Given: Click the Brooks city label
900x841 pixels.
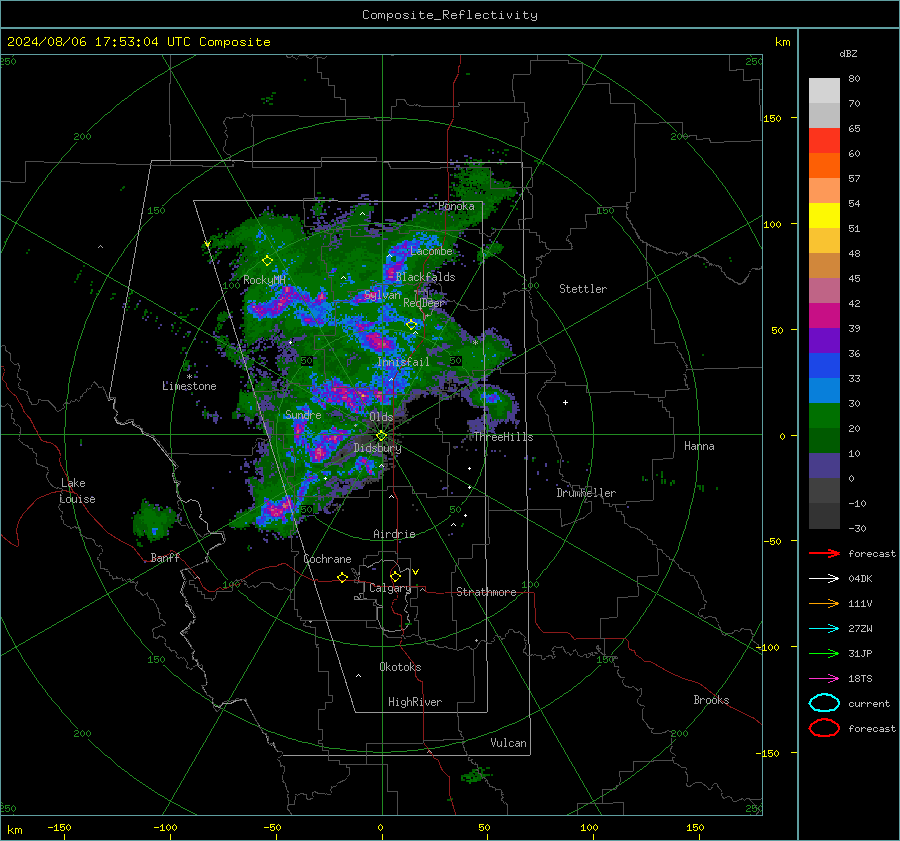Looking at the screenshot, I should [x=711, y=700].
